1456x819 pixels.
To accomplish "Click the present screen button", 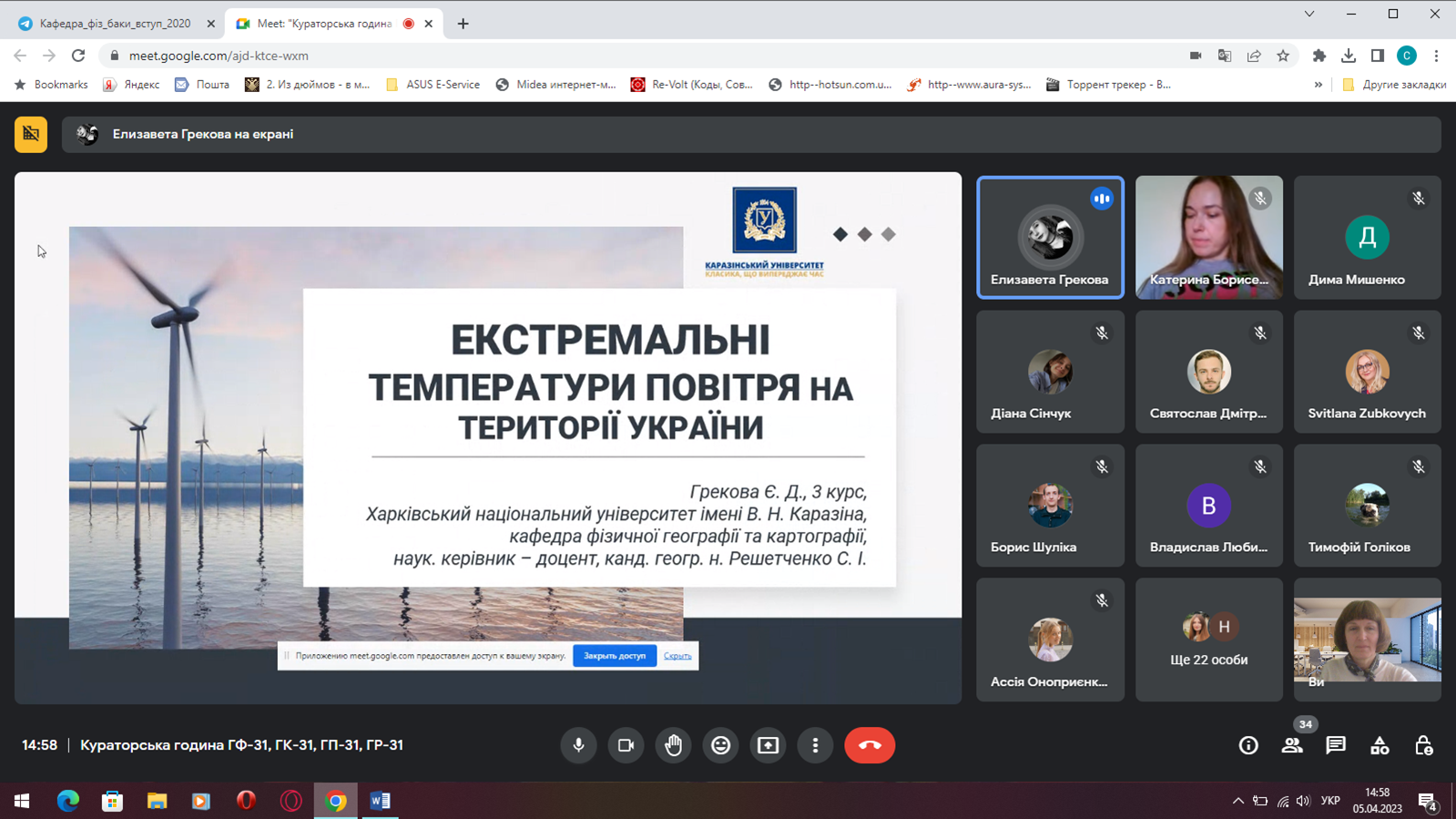I will [x=768, y=745].
